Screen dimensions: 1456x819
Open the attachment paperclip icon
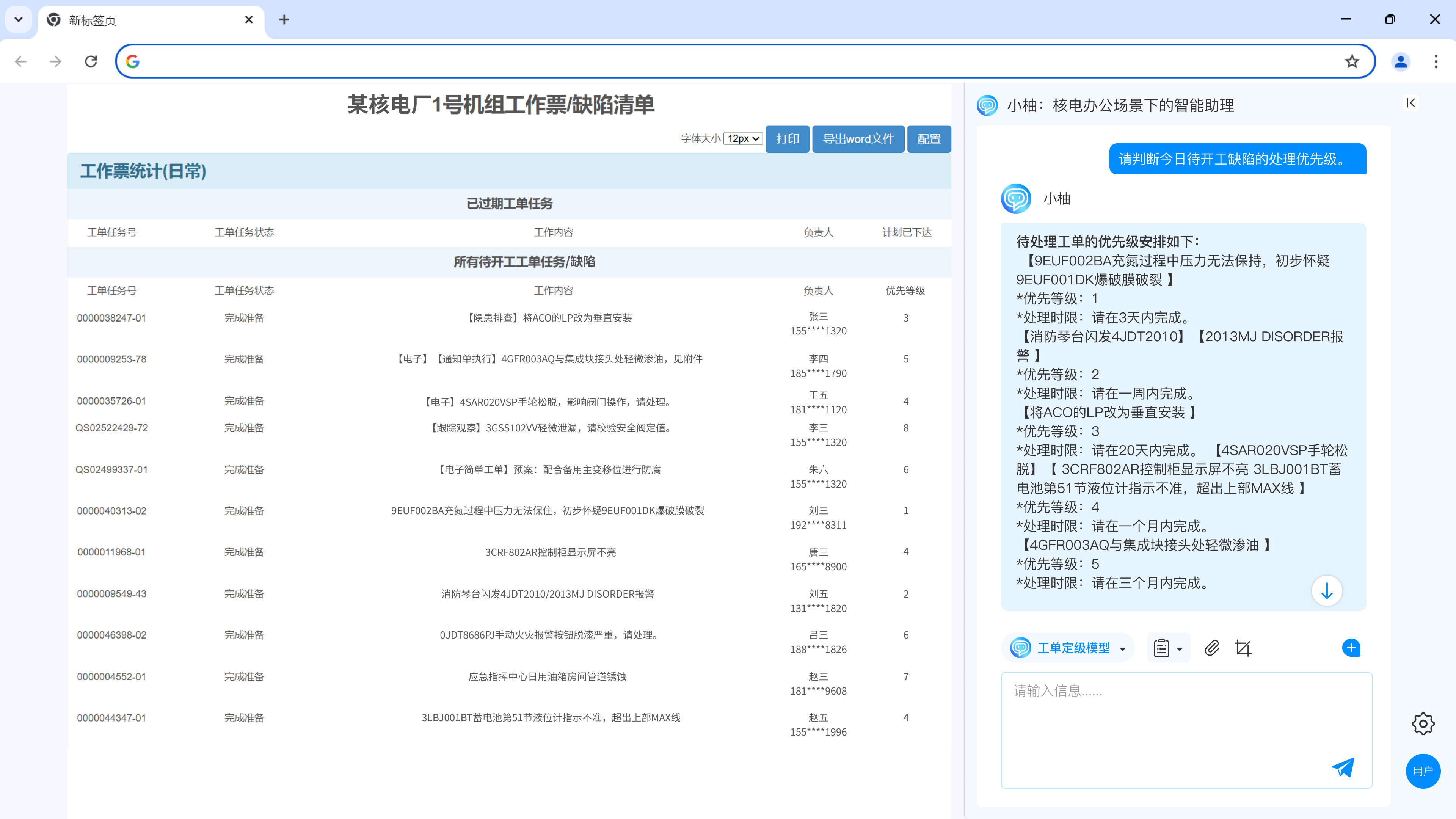1212,648
